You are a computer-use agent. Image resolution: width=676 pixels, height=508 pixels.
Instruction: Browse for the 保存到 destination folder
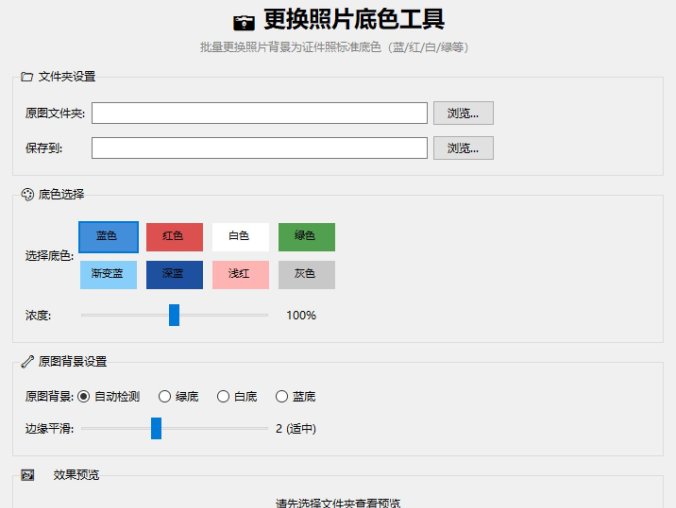(463, 148)
